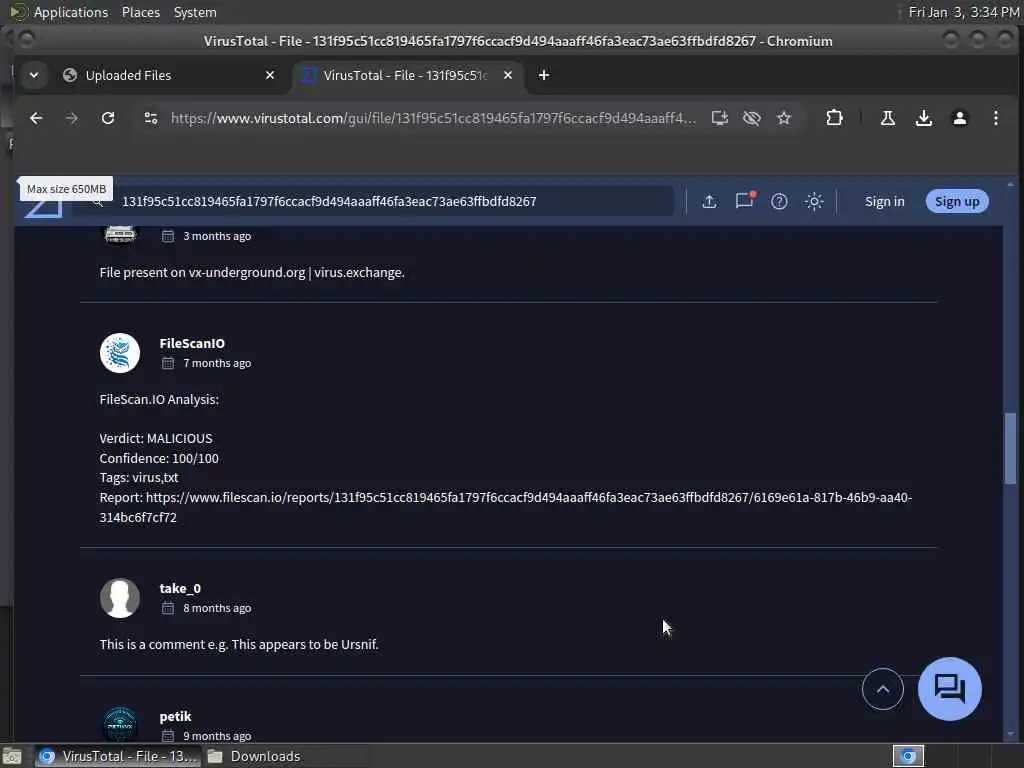This screenshot has height=768, width=1024.
Task: Open the filescan.io report URL
Action: coord(505,507)
